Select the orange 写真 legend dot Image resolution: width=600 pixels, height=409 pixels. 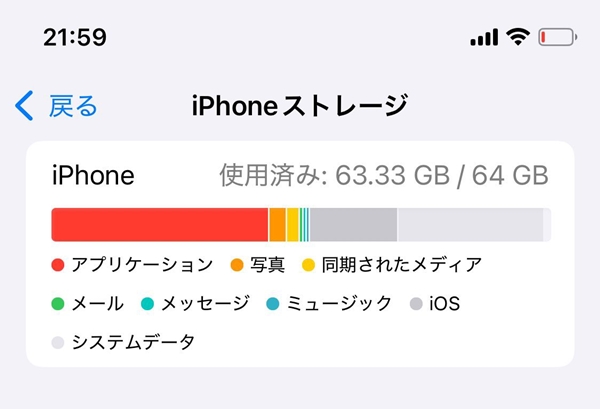237,265
